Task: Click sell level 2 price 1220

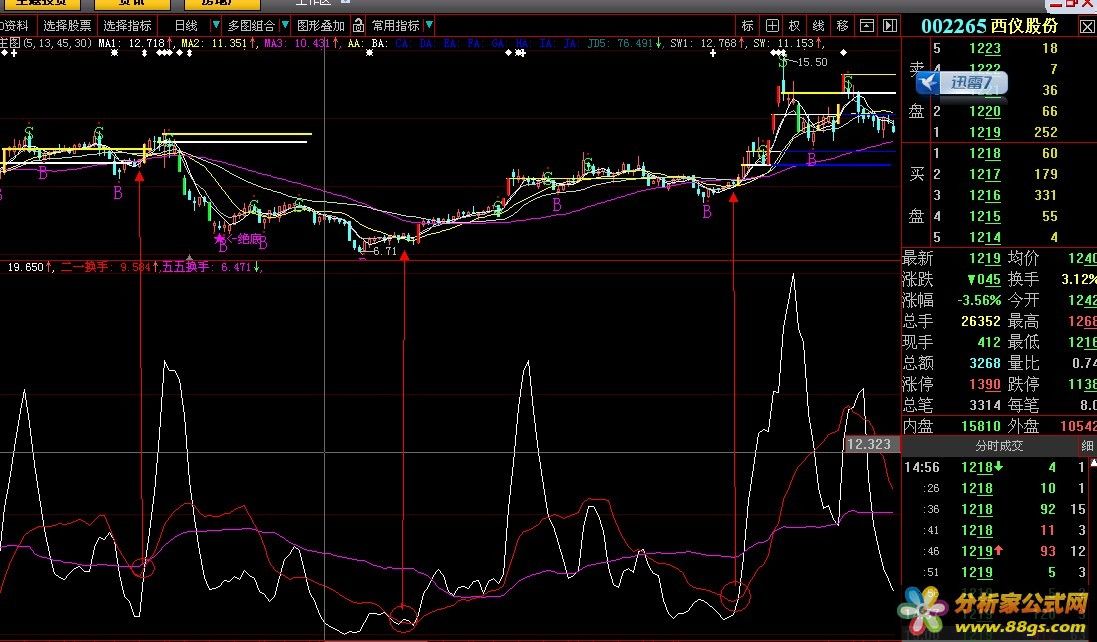Action: [x=984, y=111]
